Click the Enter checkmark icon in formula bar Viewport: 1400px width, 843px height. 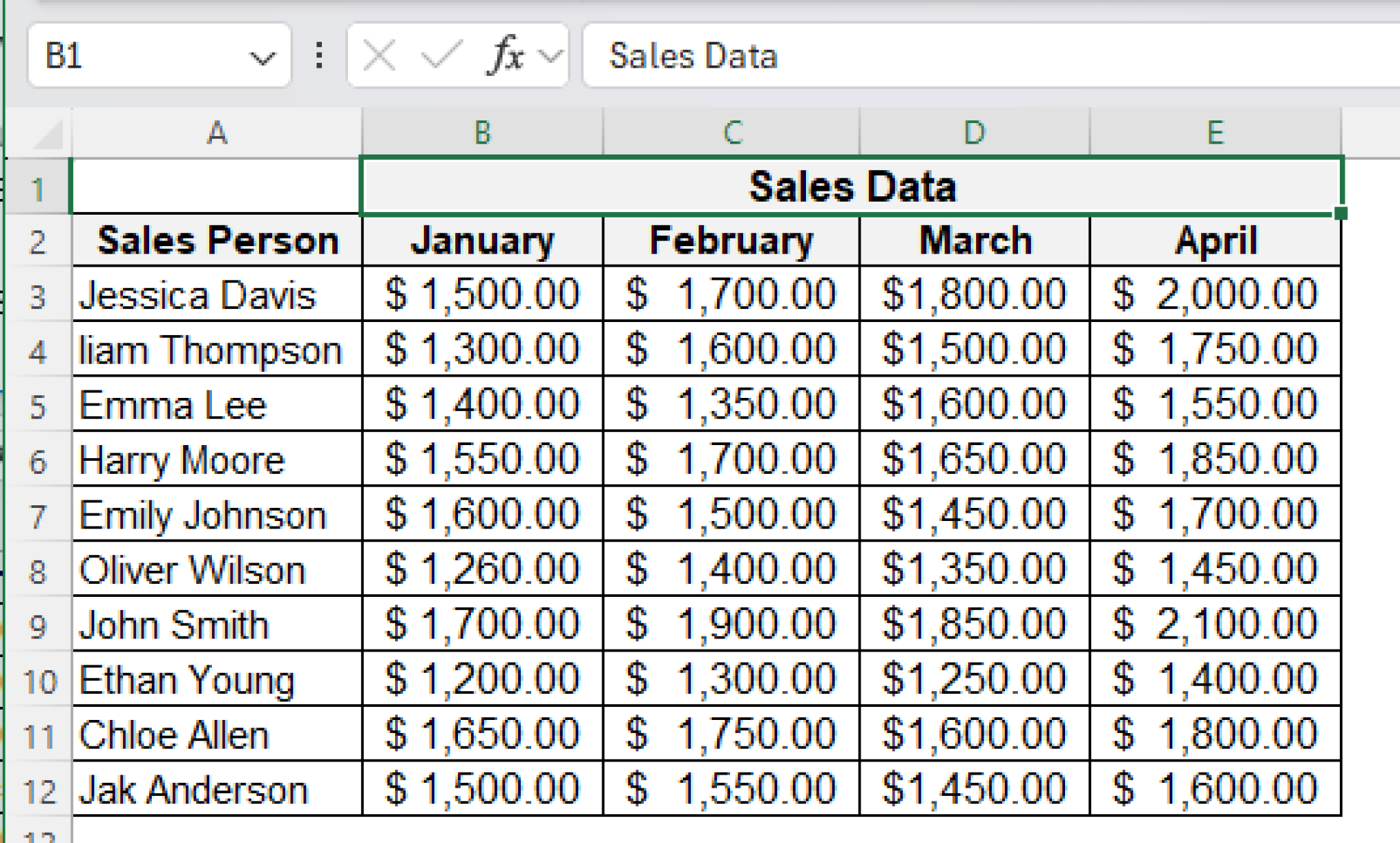click(441, 55)
